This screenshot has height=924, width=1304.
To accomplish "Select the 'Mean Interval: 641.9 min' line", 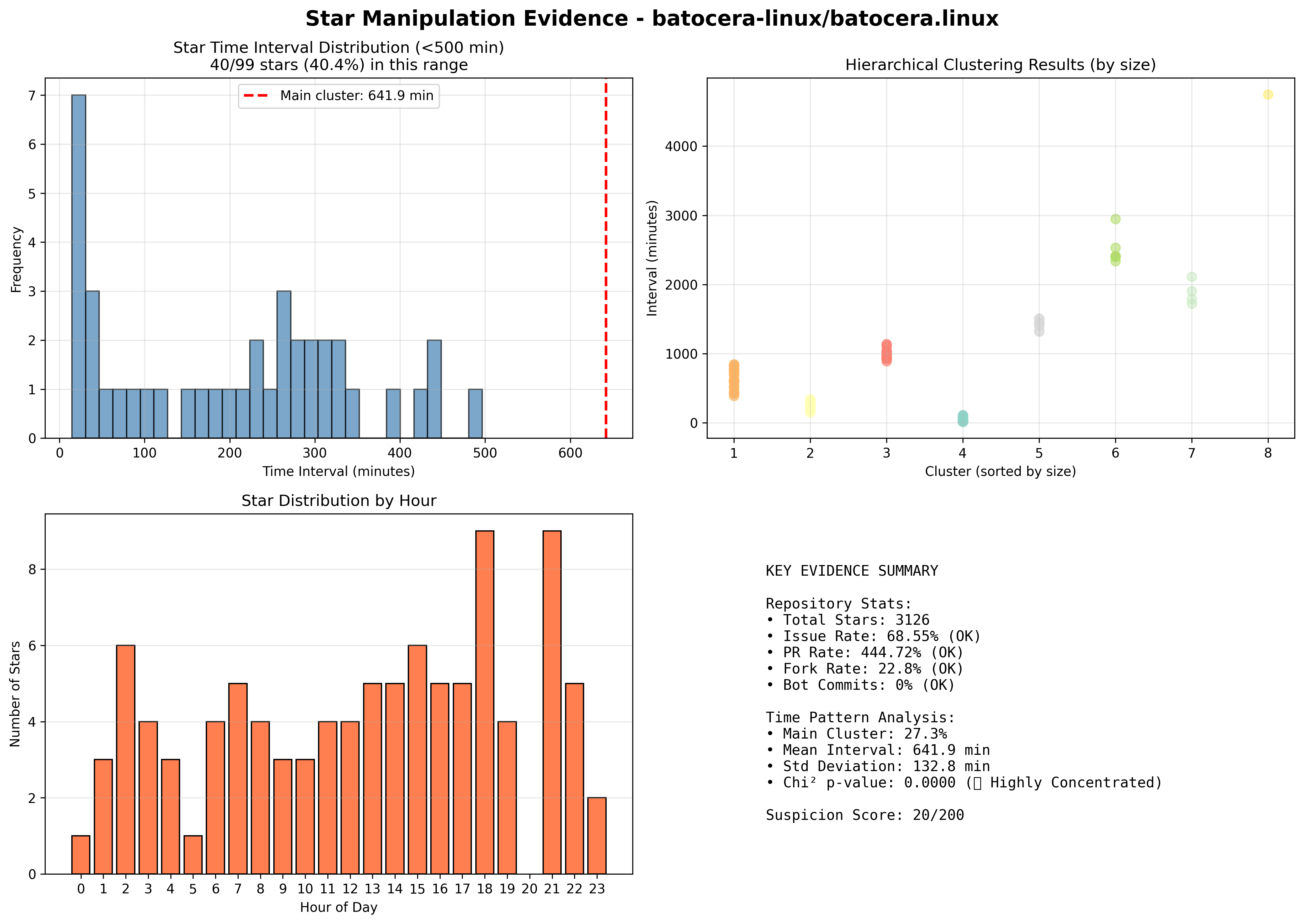I will 878,750.
